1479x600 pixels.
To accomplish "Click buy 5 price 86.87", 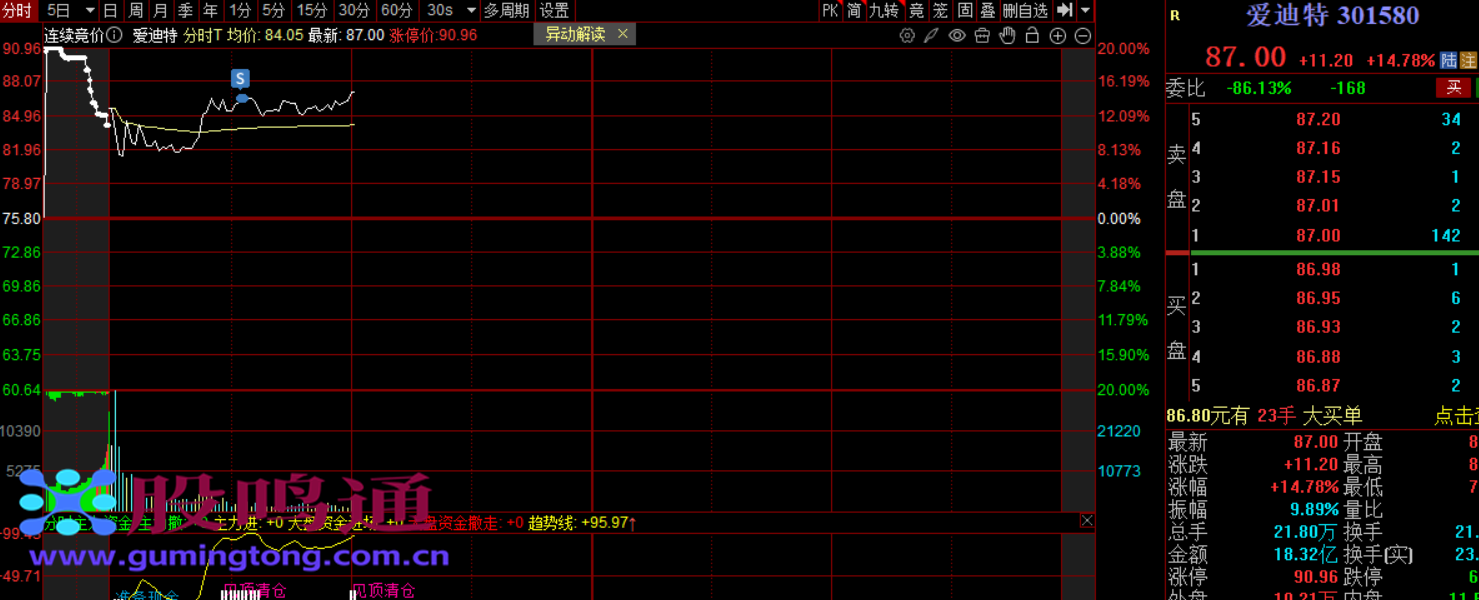I will pyautogui.click(x=1318, y=386).
